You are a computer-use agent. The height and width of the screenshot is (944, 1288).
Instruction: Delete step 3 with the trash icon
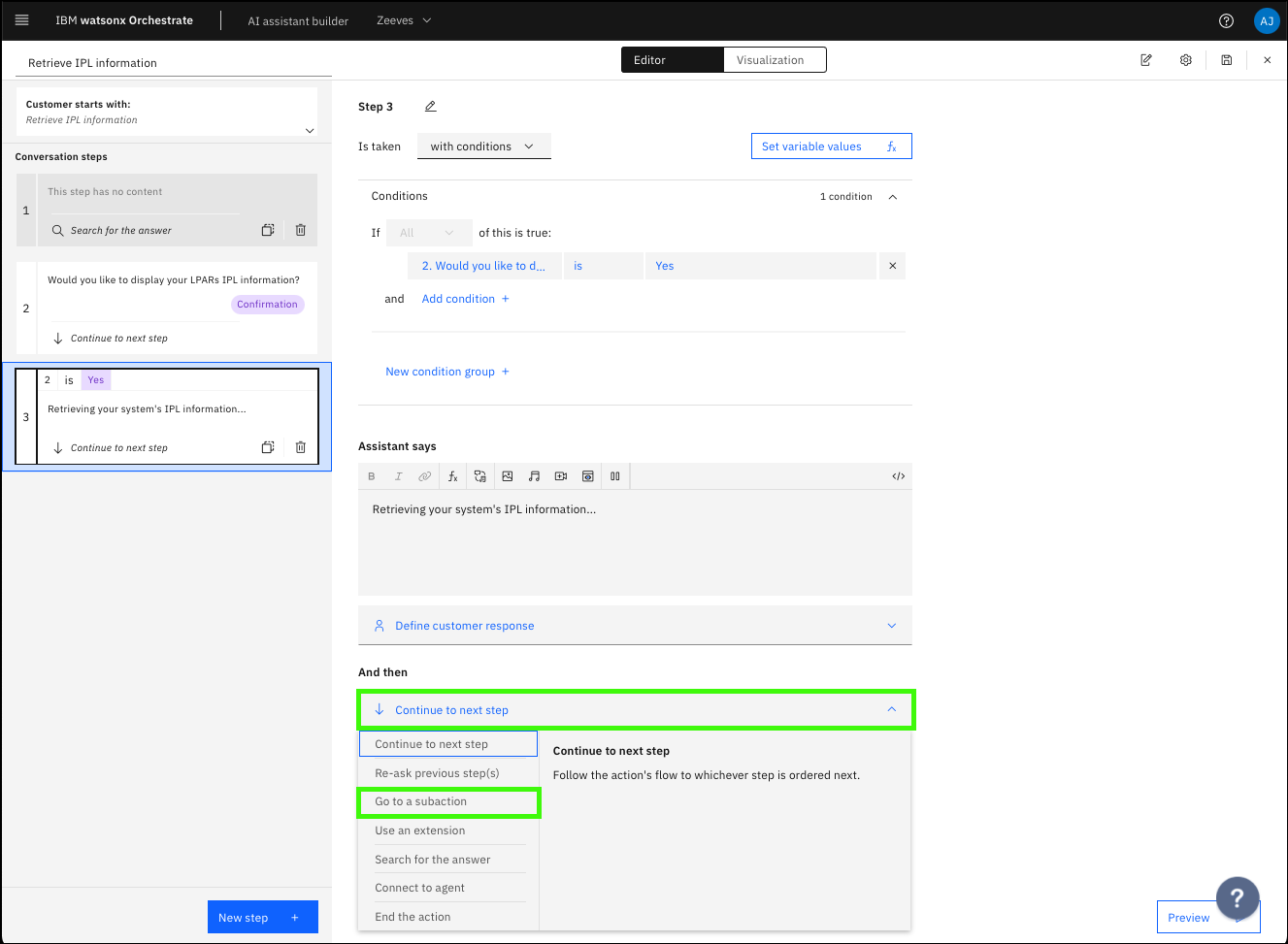coord(301,447)
